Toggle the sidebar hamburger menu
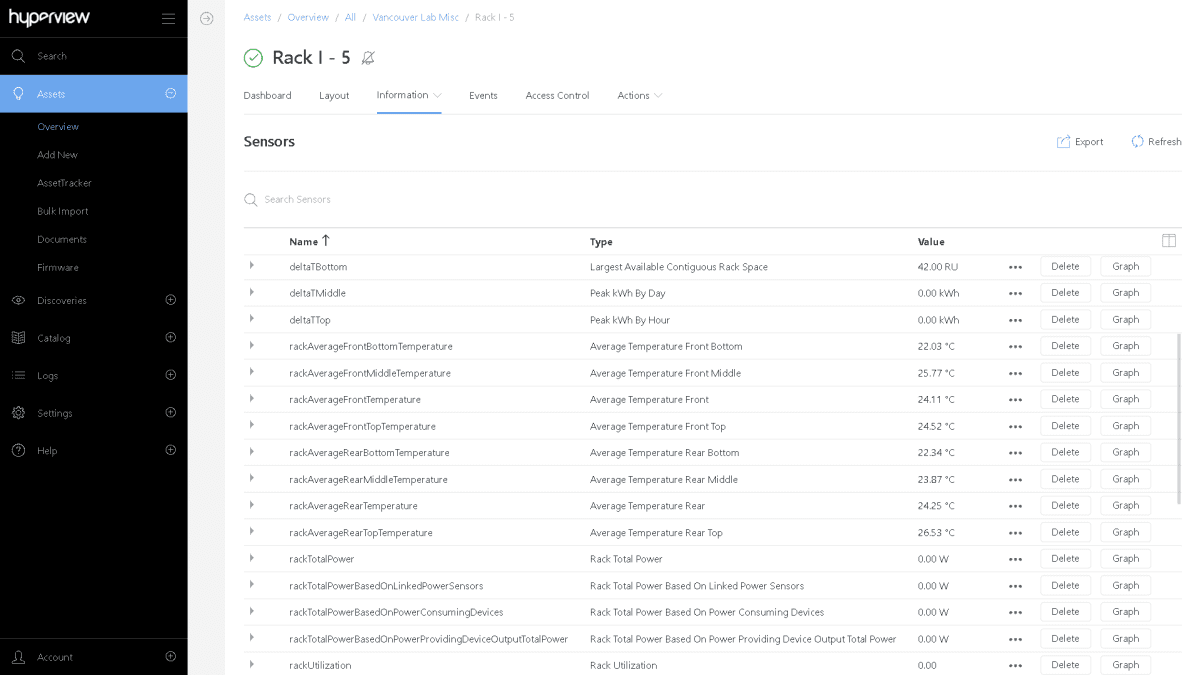 coord(168,17)
